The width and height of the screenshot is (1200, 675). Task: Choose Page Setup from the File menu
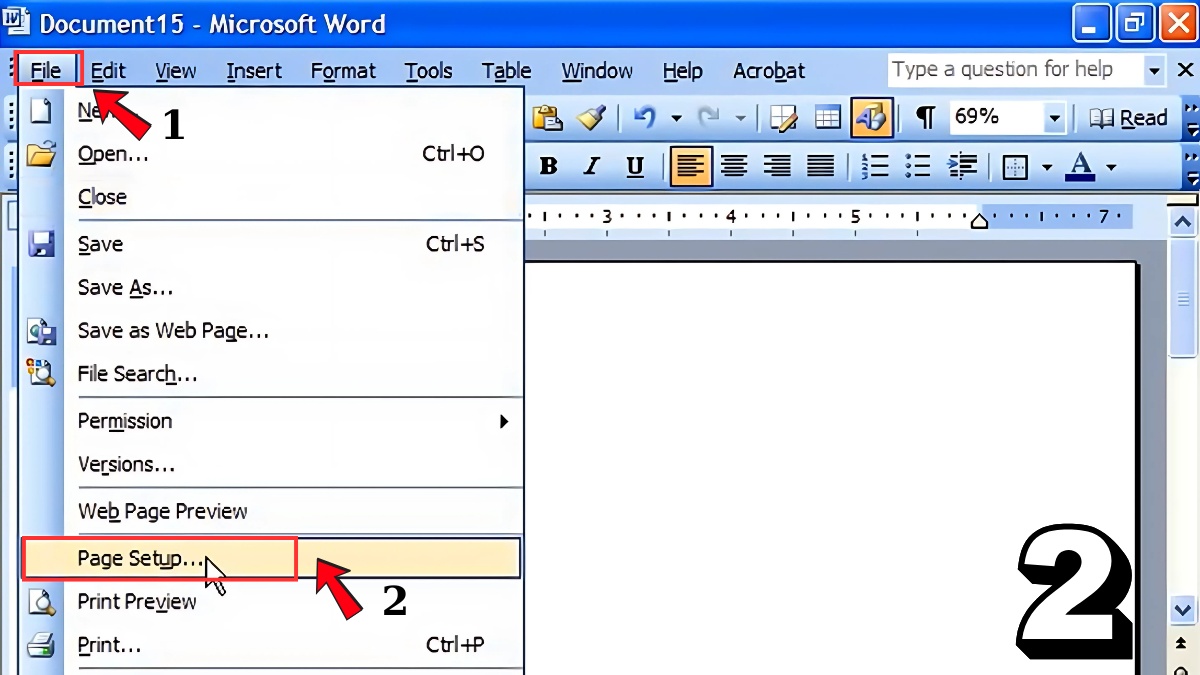click(x=140, y=558)
